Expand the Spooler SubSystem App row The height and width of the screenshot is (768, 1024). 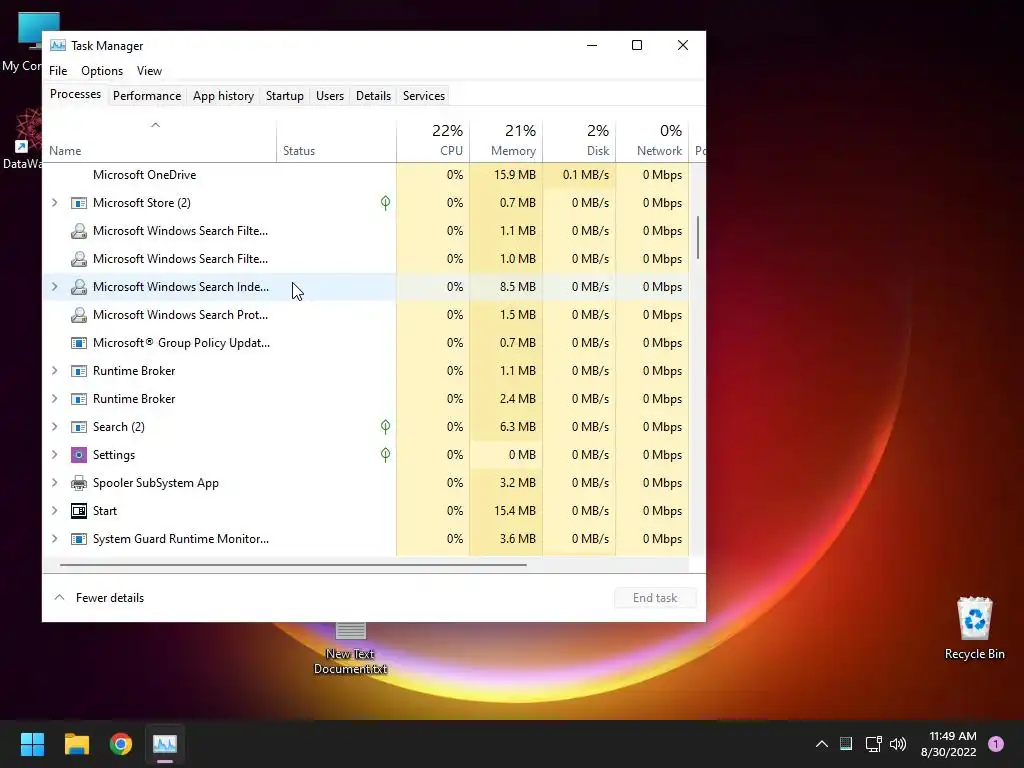click(55, 483)
